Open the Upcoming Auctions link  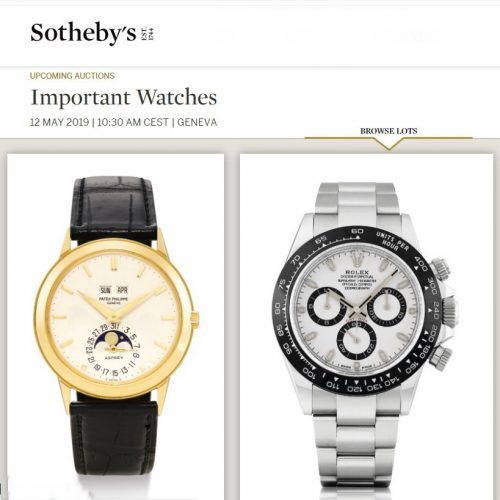(x=72, y=76)
